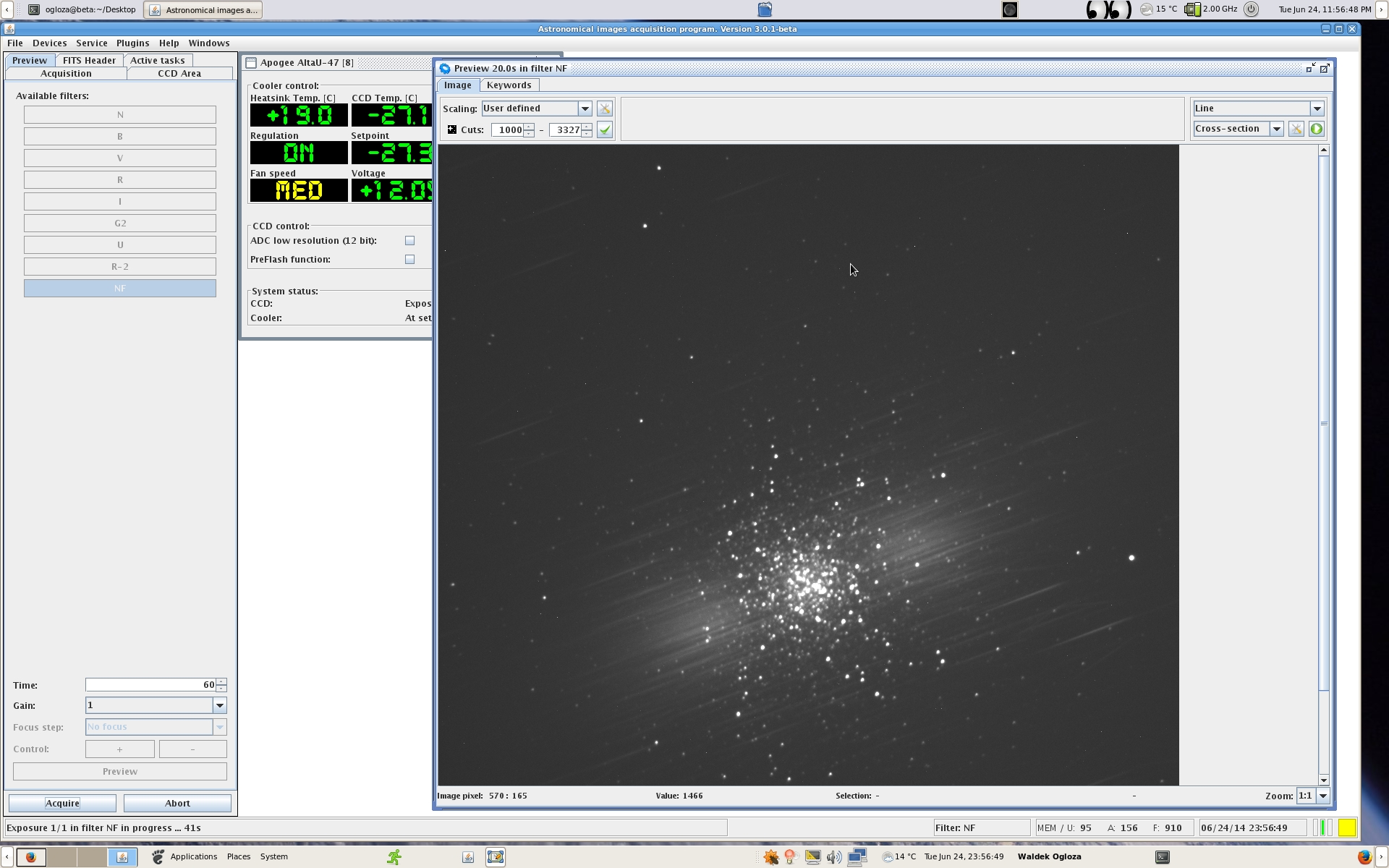Viewport: 1389px width, 868px height.
Task: Click the yellow status indicator square
Action: point(1346,828)
